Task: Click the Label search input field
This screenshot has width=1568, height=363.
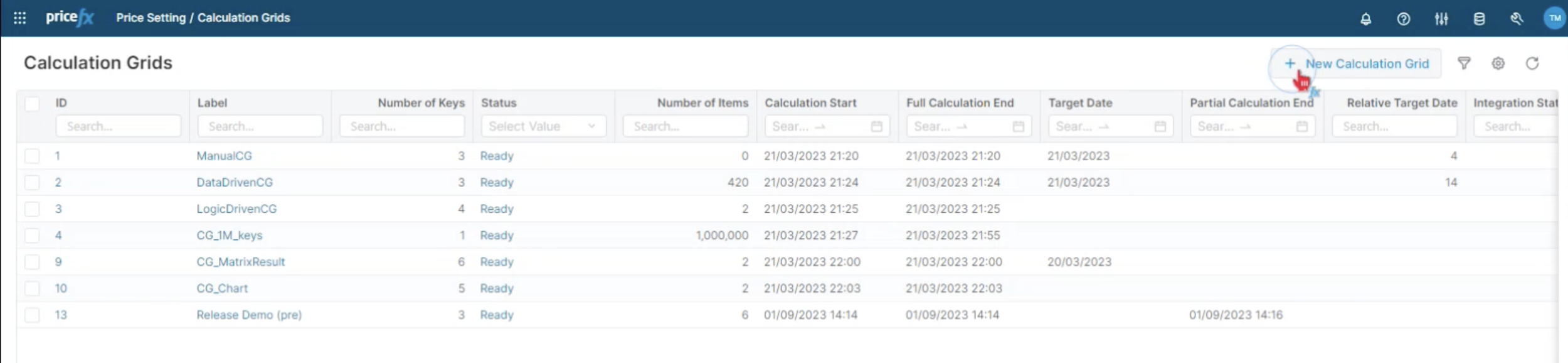Action: tap(260, 126)
